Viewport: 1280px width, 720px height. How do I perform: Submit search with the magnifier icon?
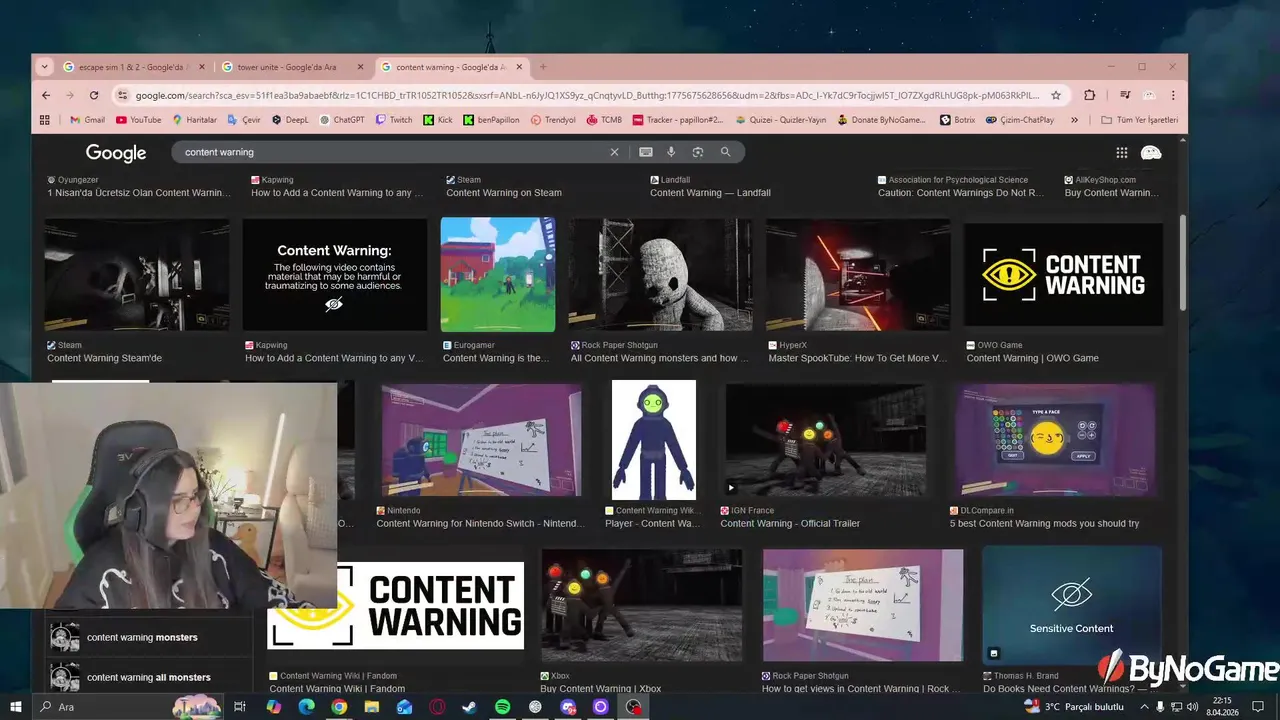(725, 152)
